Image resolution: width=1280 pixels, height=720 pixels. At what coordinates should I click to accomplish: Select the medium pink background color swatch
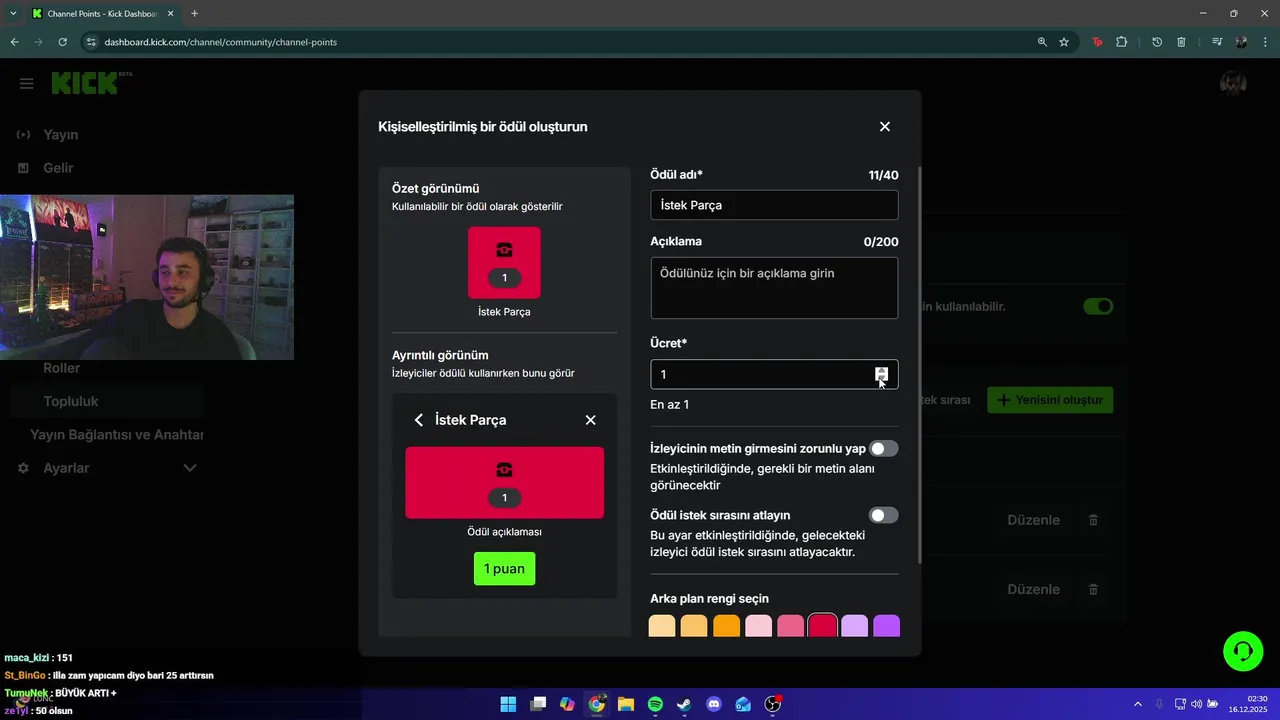click(790, 626)
